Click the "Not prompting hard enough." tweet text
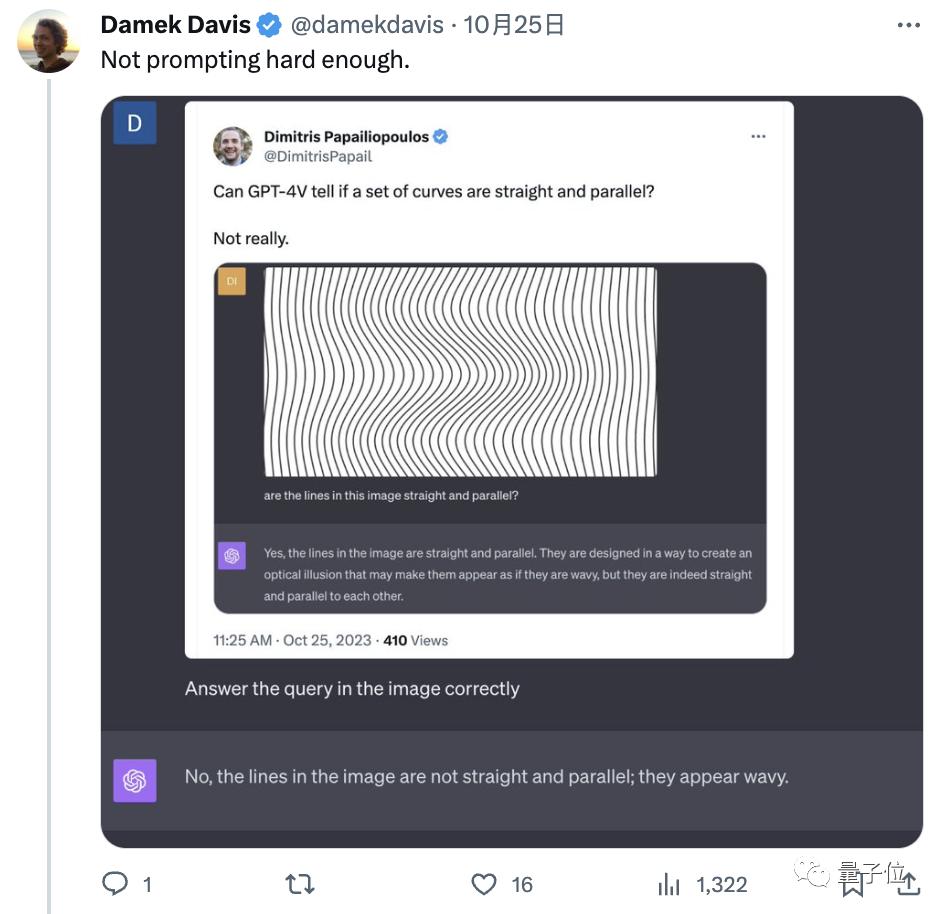 pos(255,60)
